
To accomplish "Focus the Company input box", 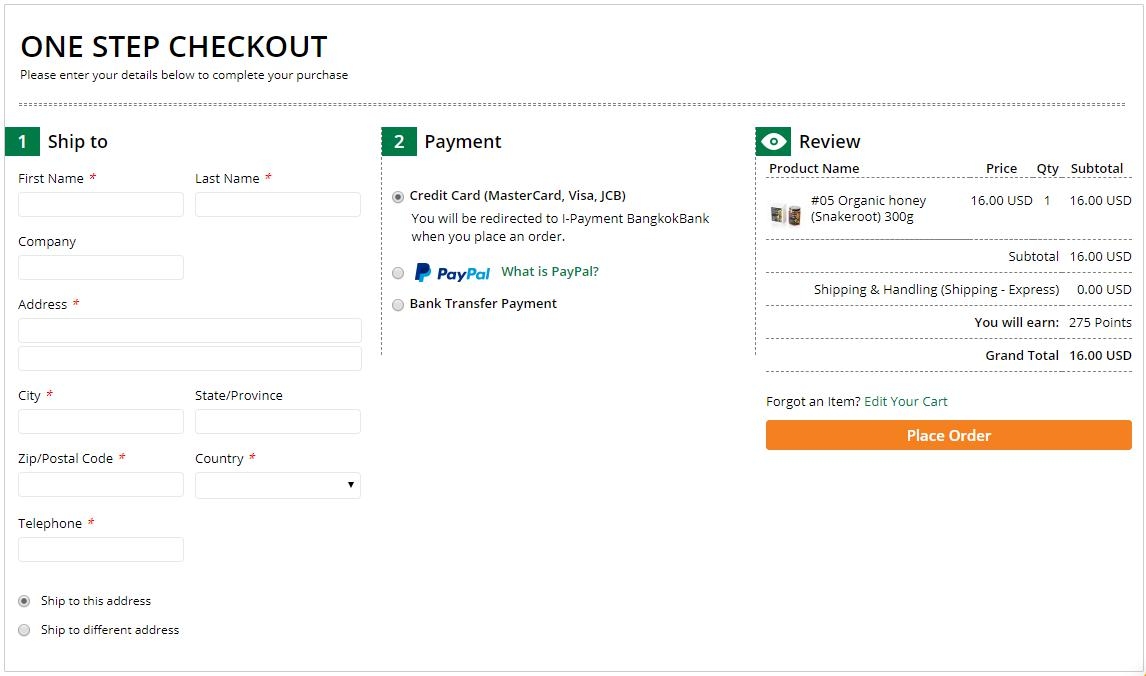I will pos(101,267).
